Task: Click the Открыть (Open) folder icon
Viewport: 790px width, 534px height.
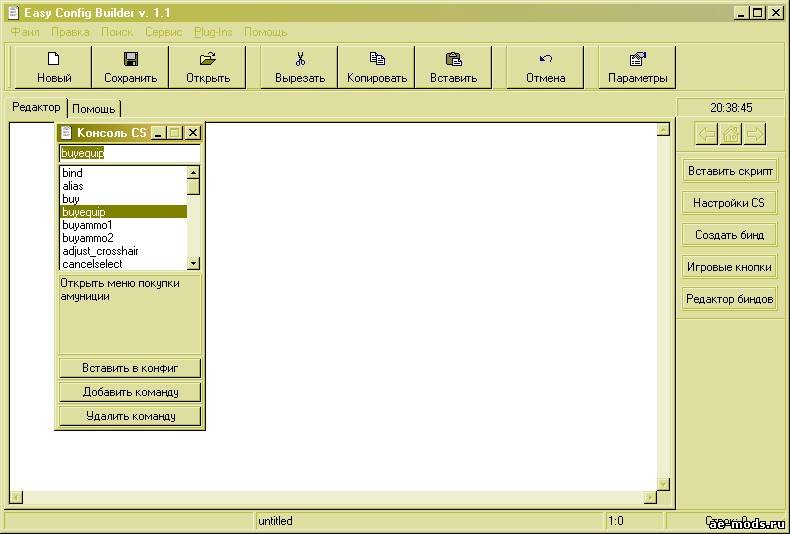Action: 208,59
